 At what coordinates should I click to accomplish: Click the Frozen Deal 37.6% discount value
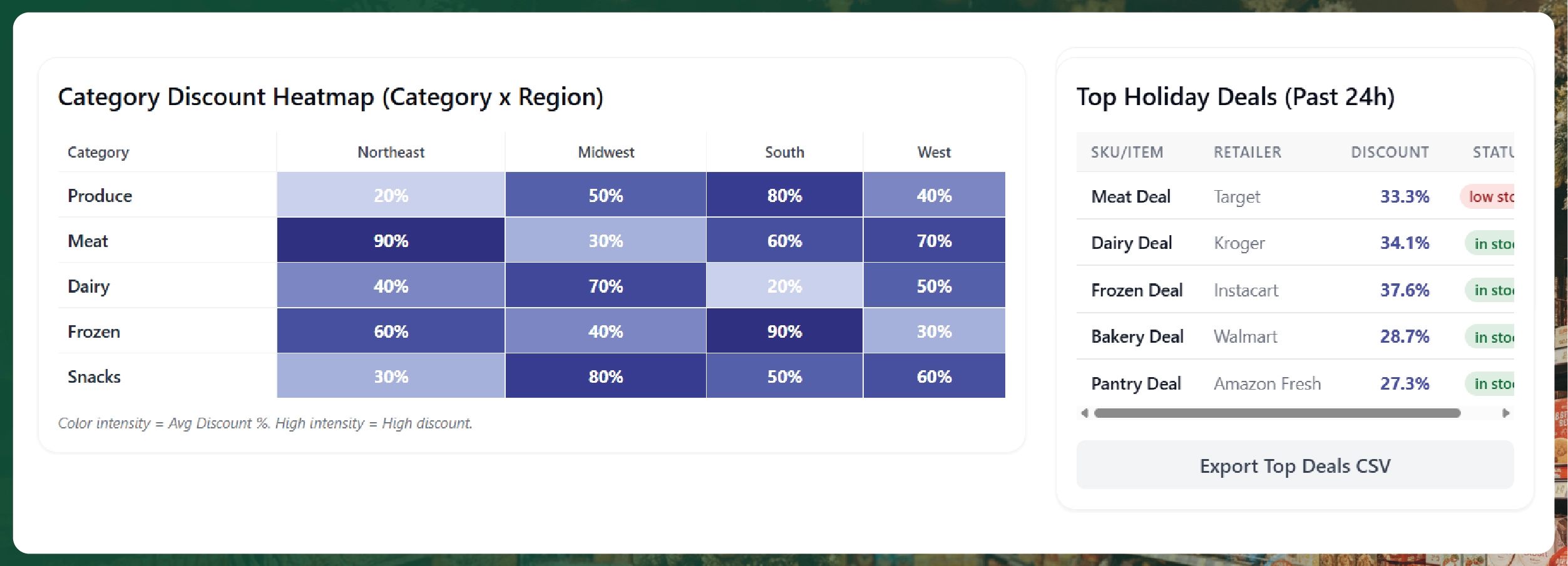click(1405, 290)
